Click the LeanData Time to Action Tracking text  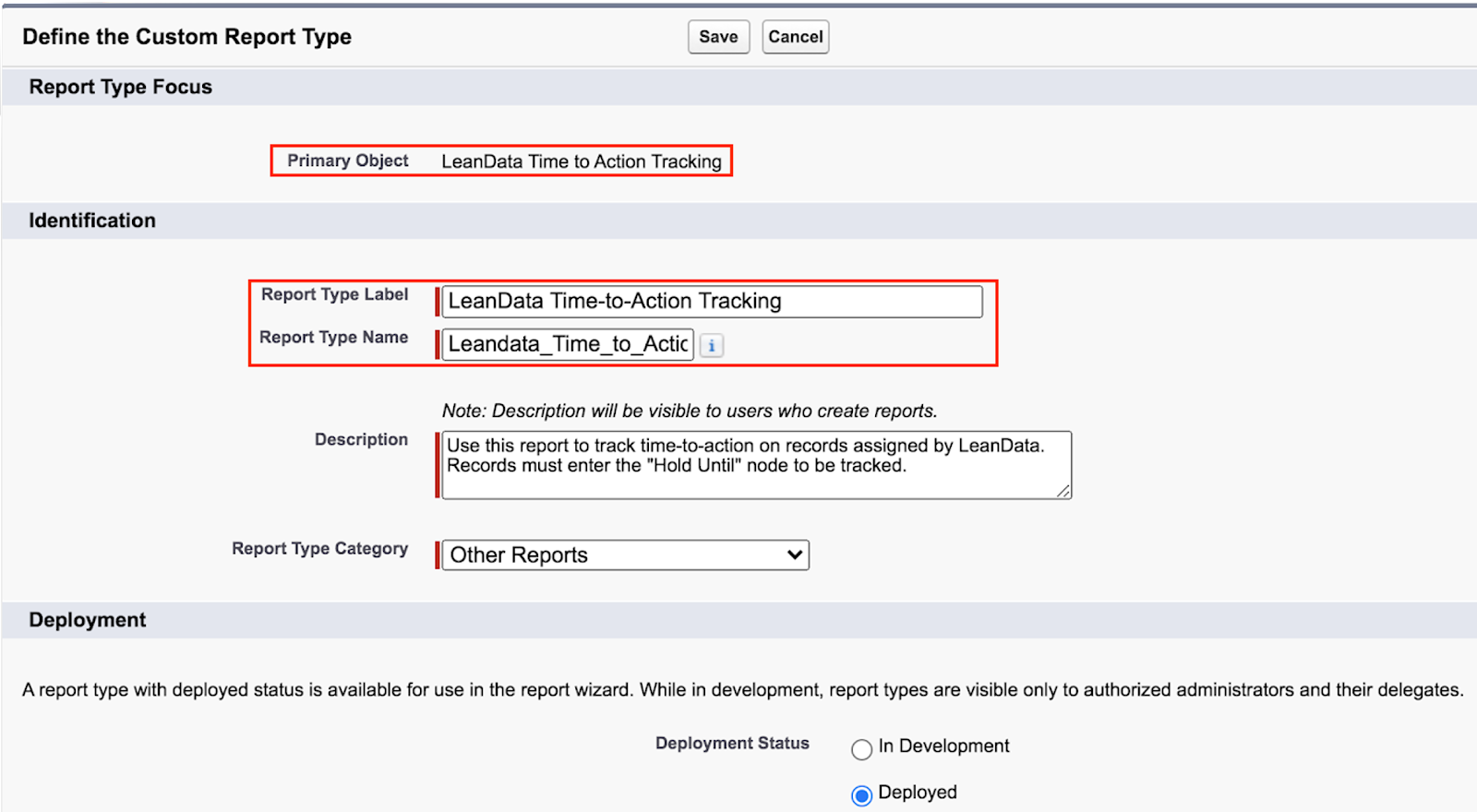[582, 161]
